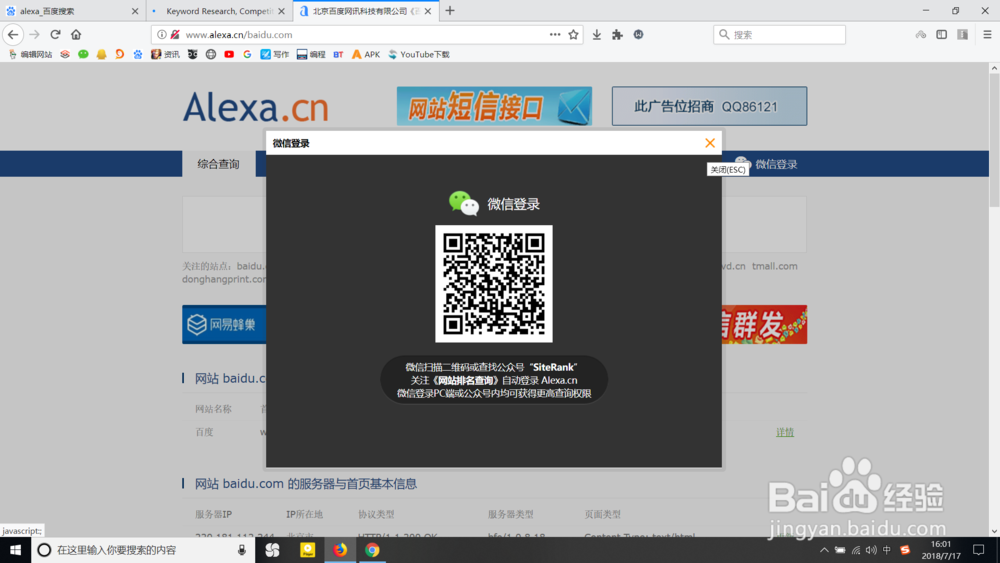Click the 此广告位招商 banner

[709, 106]
